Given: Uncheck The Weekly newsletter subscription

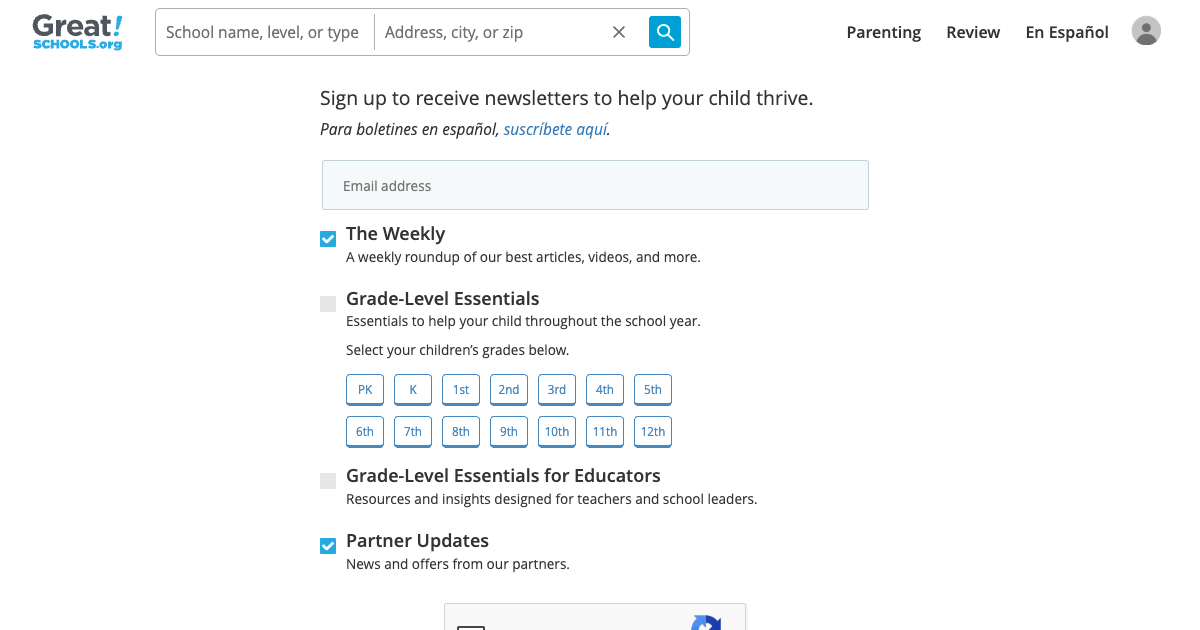Looking at the screenshot, I should [327, 239].
